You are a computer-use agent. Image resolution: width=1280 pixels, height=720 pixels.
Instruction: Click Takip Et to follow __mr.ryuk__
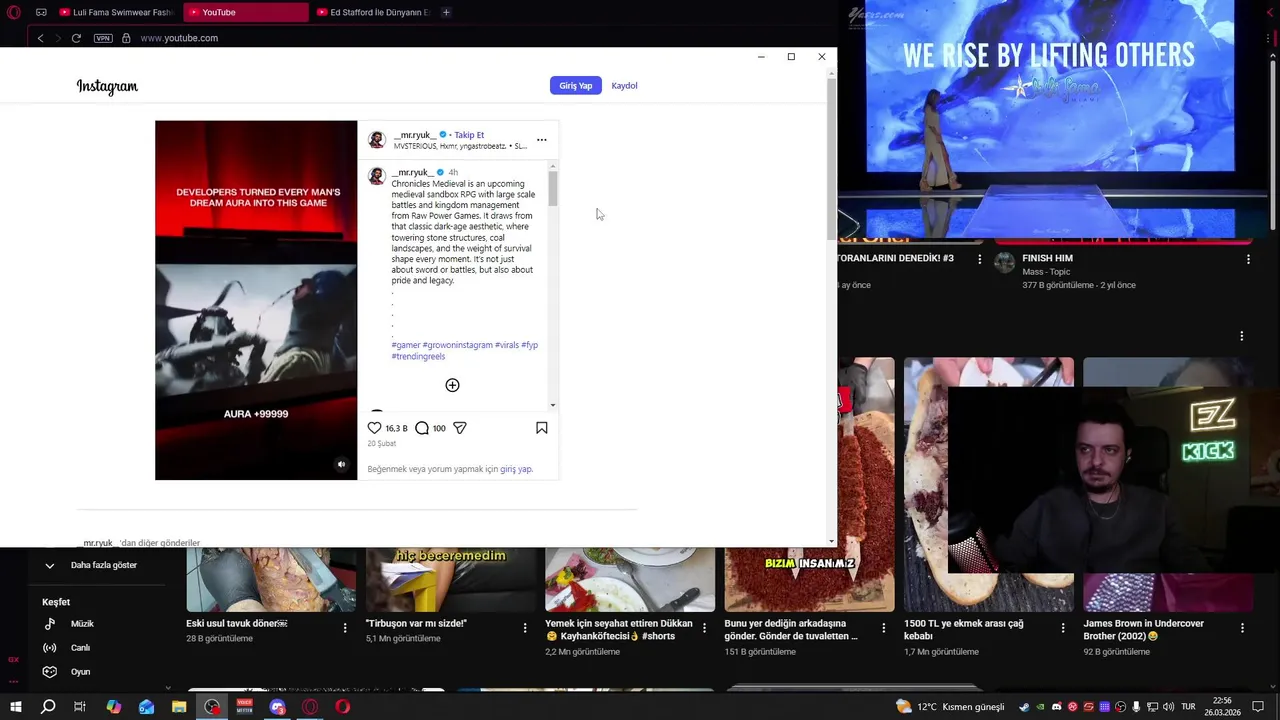(469, 135)
